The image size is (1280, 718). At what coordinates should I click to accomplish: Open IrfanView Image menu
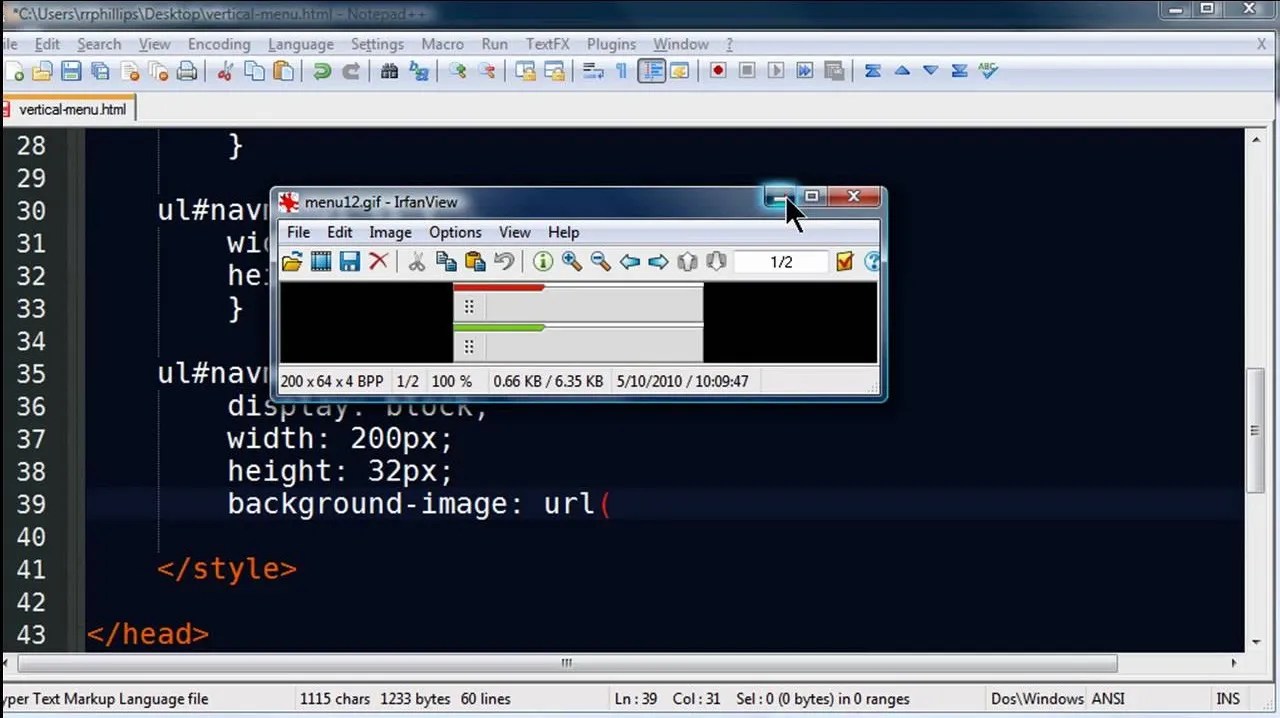pos(390,232)
